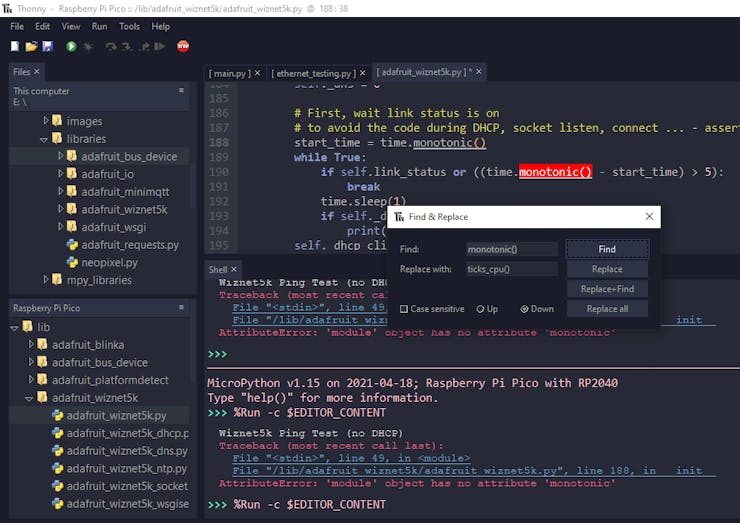The image size is (740, 523).
Task: Select the Up search direction radio button
Action: click(480, 309)
